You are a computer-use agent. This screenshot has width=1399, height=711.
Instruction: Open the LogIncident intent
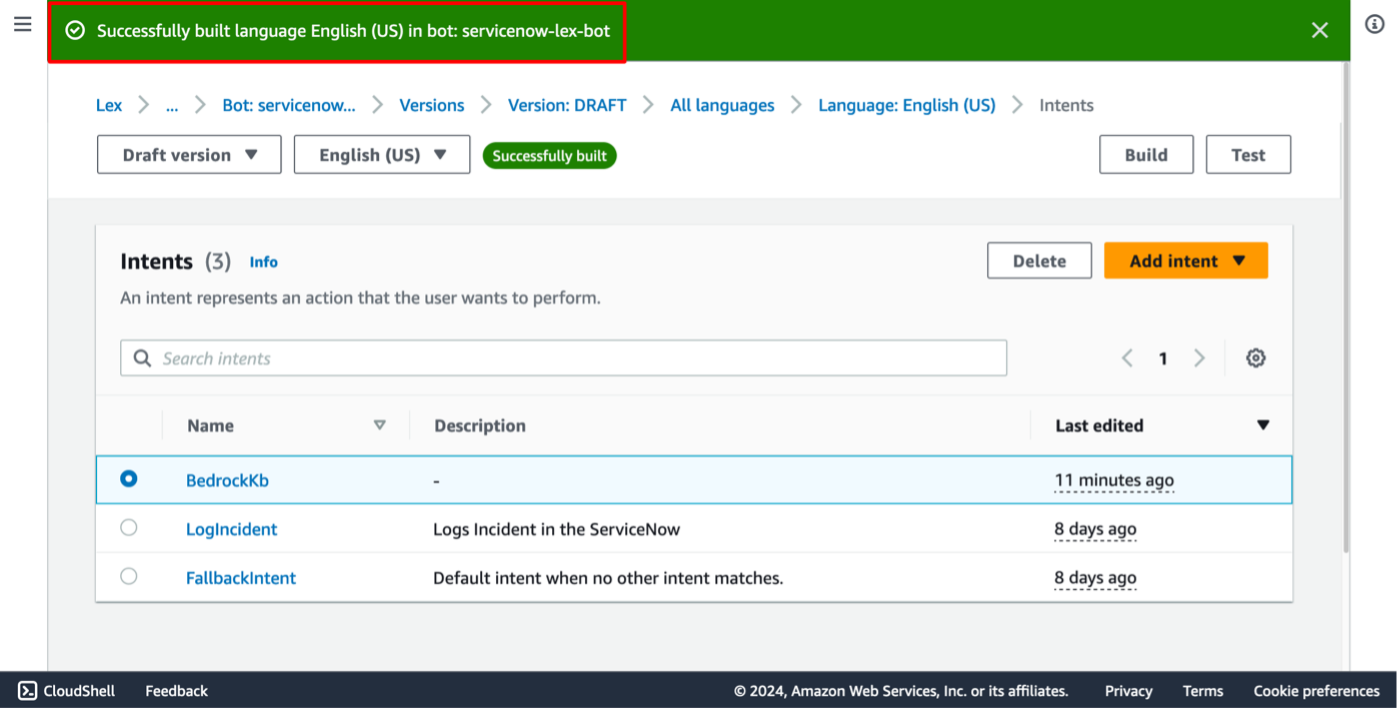pos(232,529)
